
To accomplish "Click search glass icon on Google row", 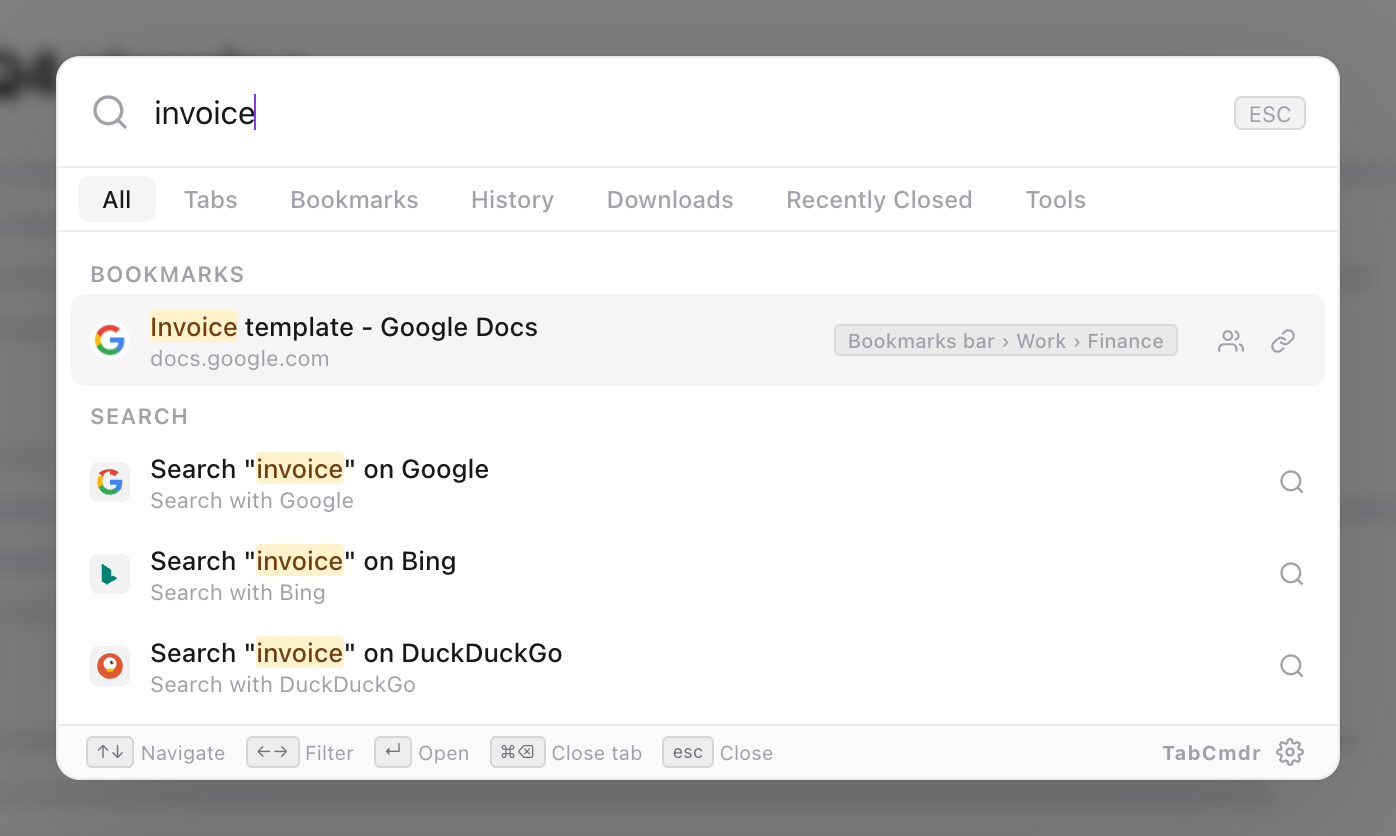I will click(1292, 482).
